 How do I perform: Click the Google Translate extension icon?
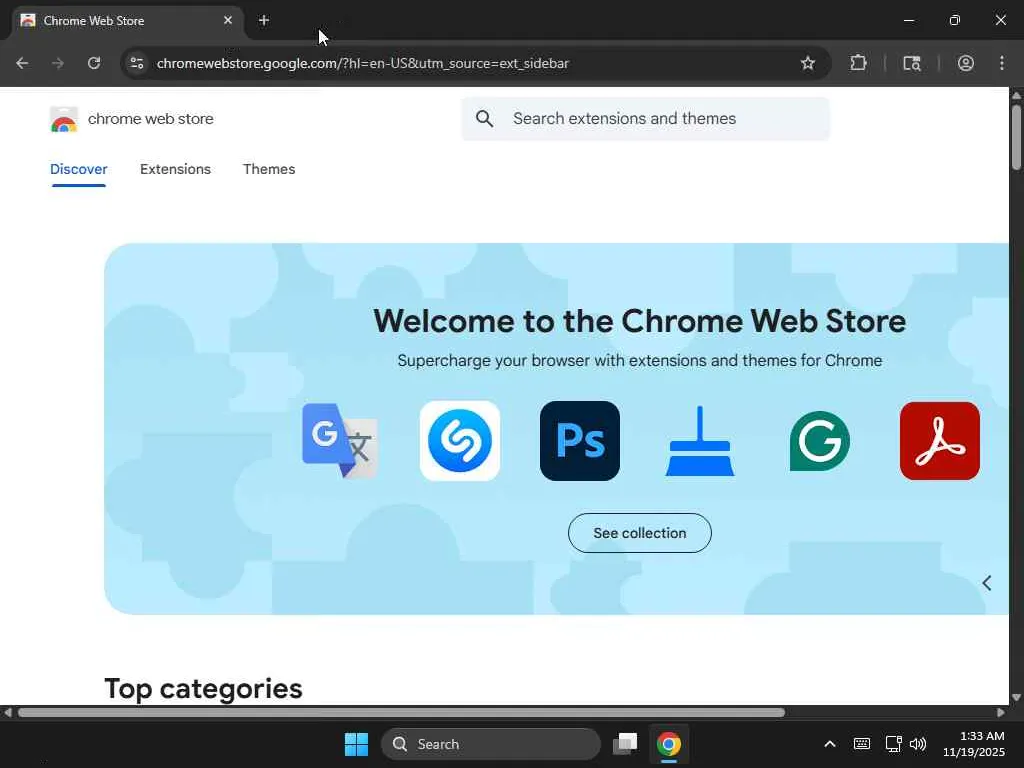coord(340,441)
